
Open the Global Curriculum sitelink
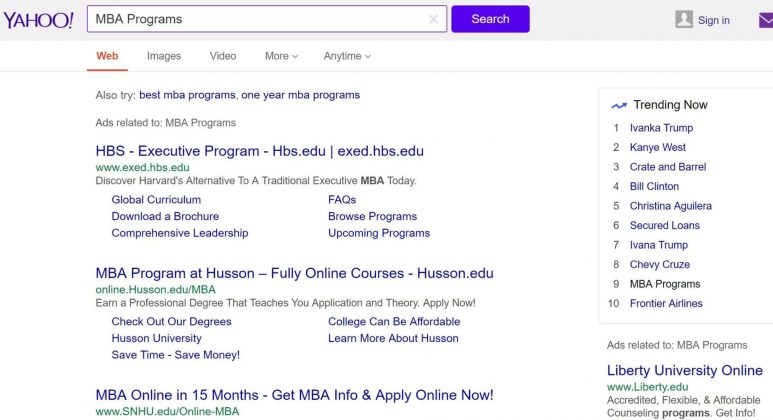156,200
